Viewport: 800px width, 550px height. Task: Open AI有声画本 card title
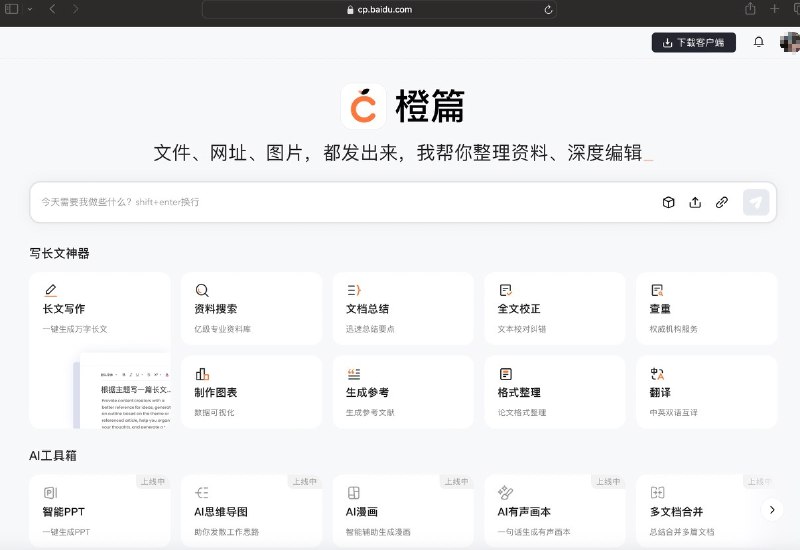[524, 512]
